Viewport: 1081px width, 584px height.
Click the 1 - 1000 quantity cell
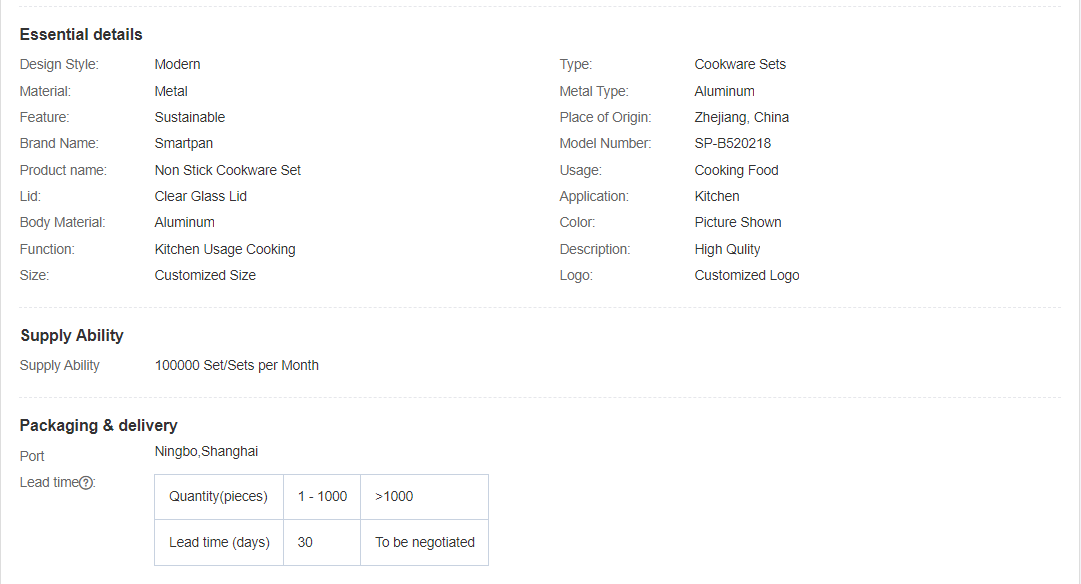[x=322, y=497]
